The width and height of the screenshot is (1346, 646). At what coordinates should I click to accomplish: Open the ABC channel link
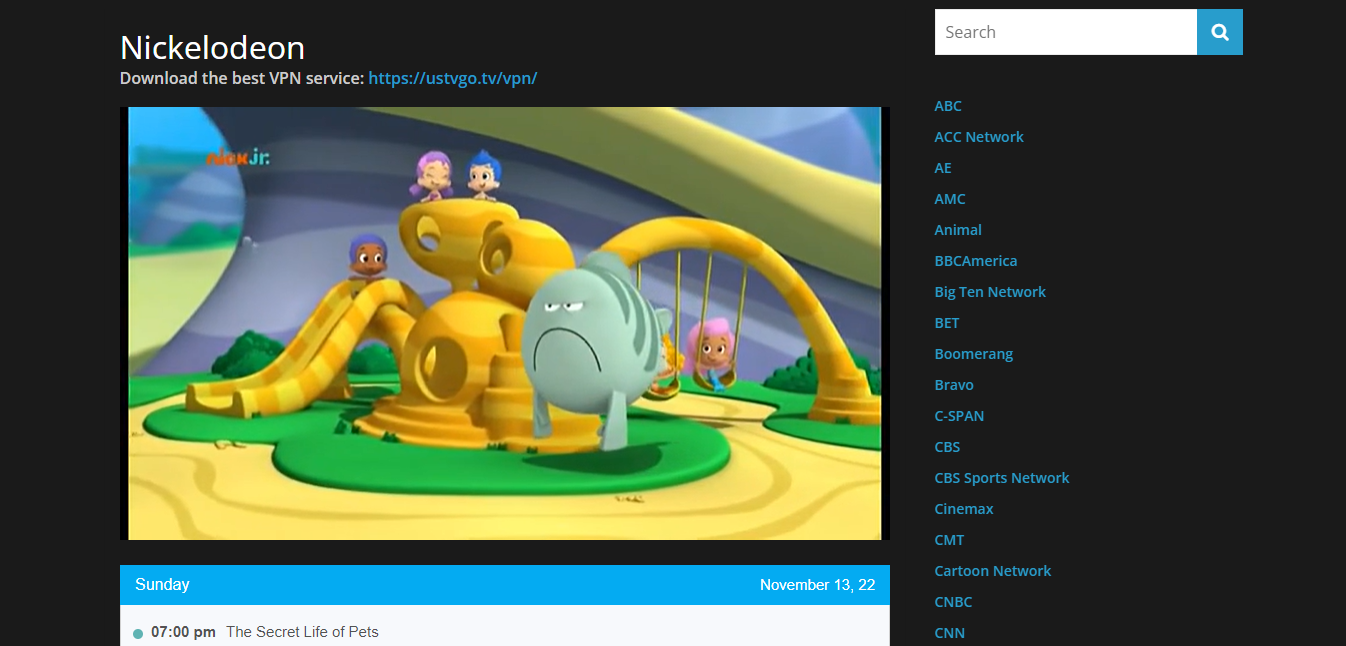948,106
